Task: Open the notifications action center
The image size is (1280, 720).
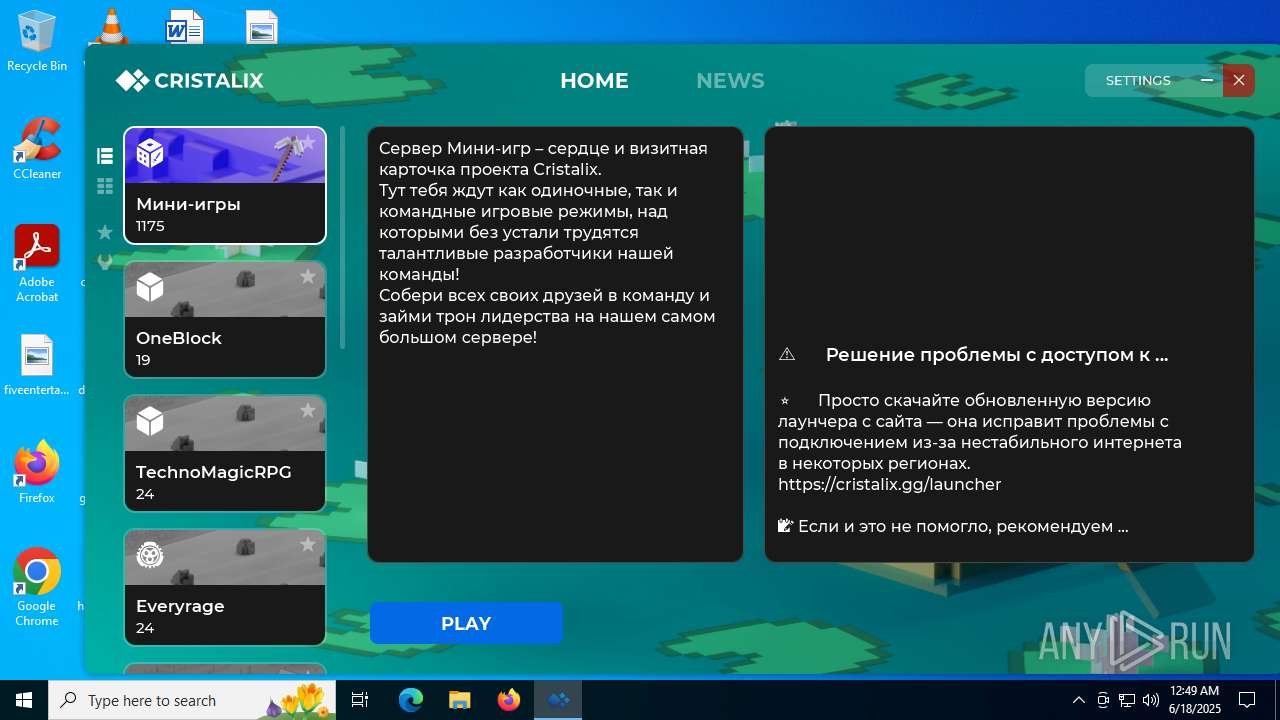Action: 1247,700
